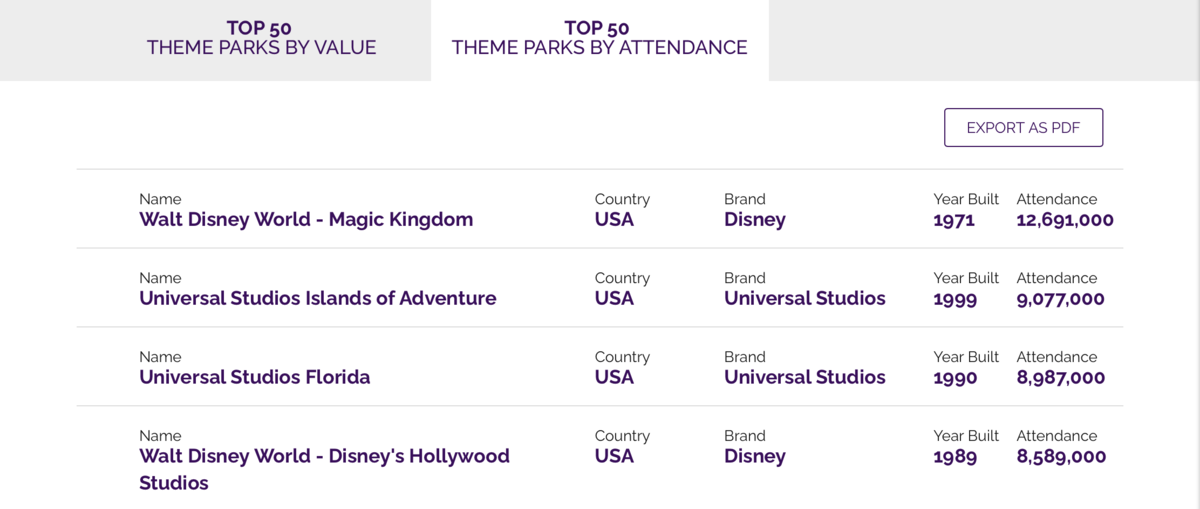The height and width of the screenshot is (509, 1200).
Task: Click USA country in Magic Kingdom row
Action: 614,219
